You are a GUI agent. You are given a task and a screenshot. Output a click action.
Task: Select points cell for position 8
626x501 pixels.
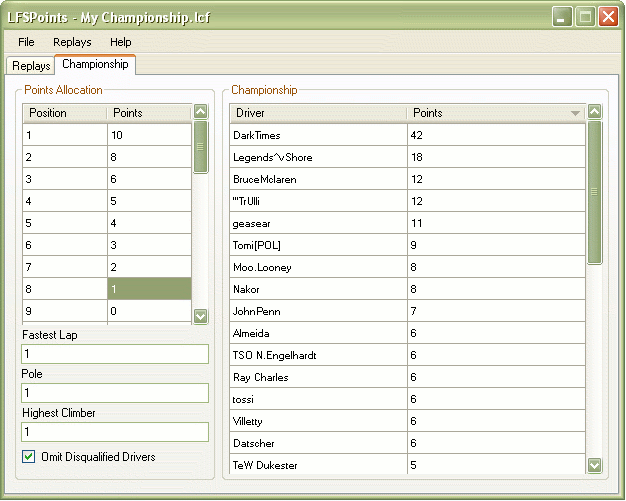[x=149, y=289]
